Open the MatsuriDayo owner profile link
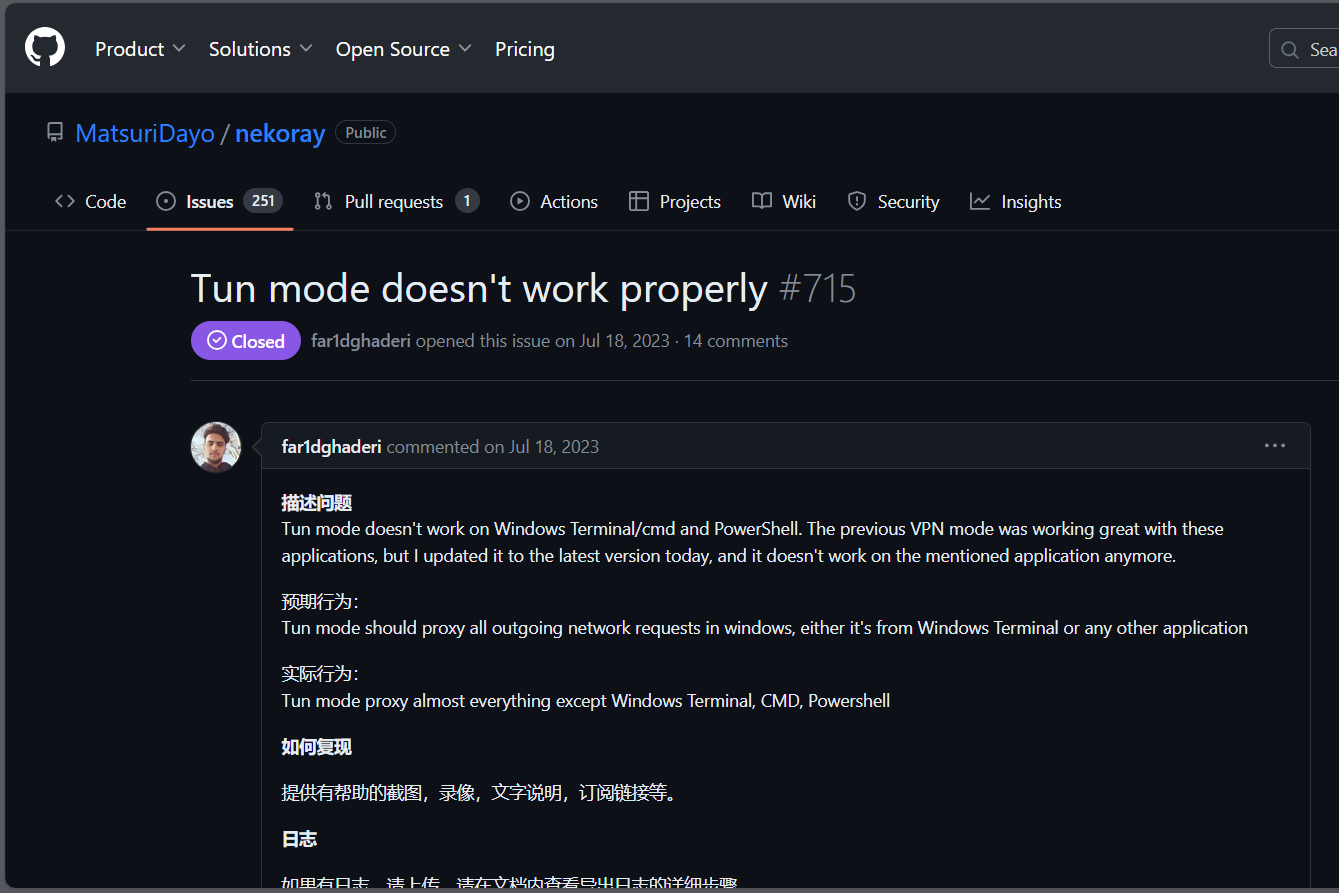1339x893 pixels. coord(145,133)
